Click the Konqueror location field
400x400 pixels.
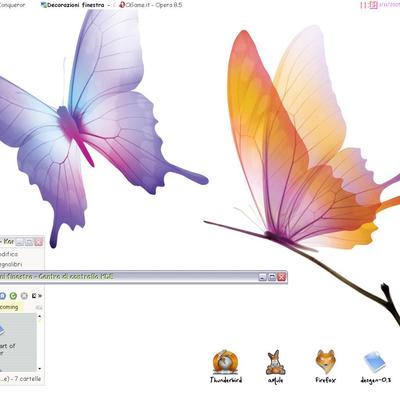(11, 307)
